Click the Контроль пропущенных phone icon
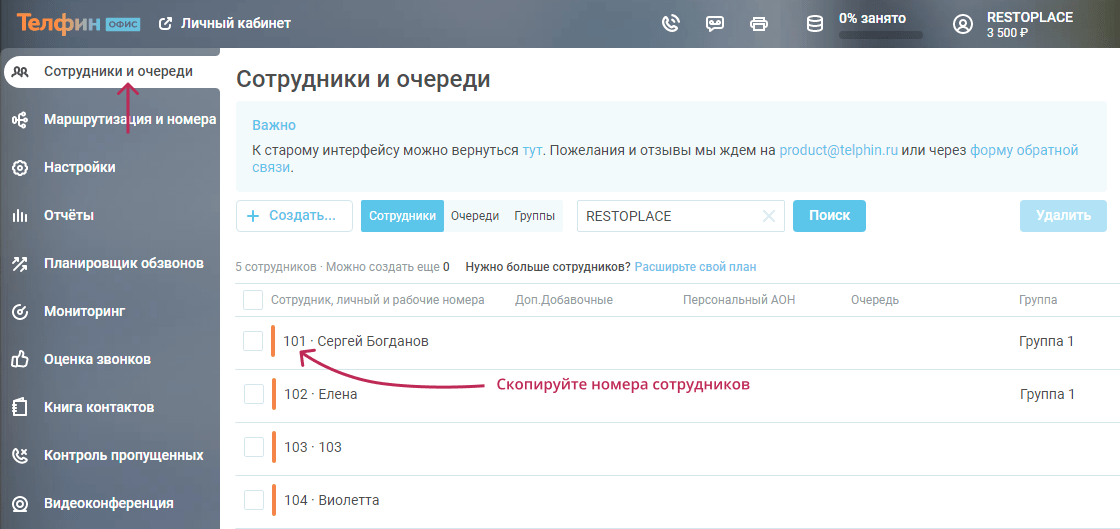 click(20, 455)
